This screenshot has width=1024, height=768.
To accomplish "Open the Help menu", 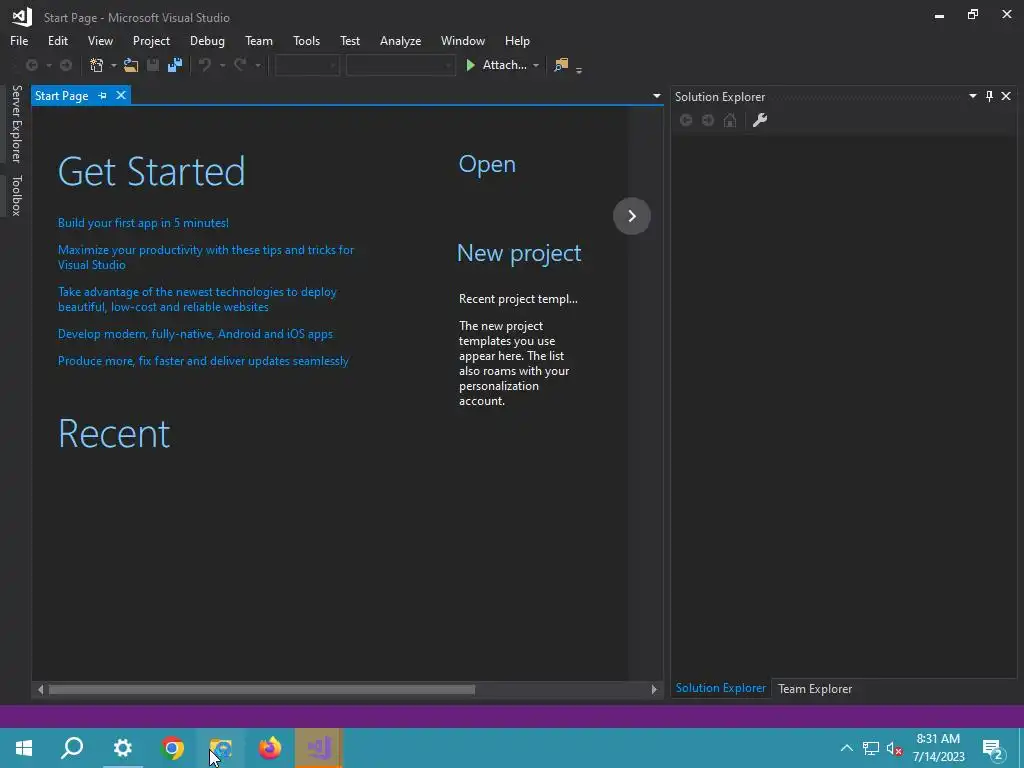I will (x=517, y=40).
